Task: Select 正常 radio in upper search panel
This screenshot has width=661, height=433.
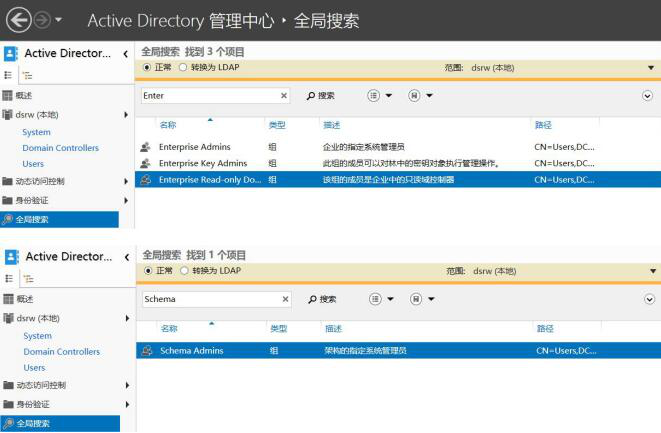Action: (x=147, y=67)
